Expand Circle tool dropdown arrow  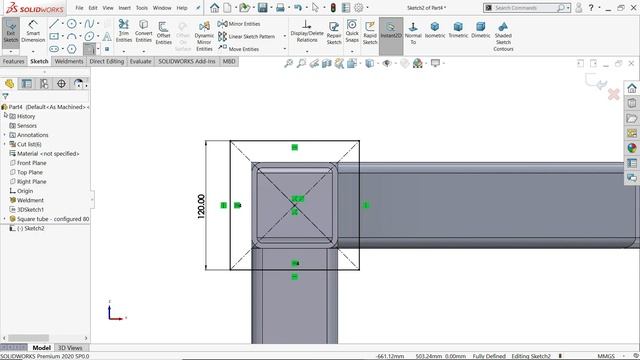(80, 24)
